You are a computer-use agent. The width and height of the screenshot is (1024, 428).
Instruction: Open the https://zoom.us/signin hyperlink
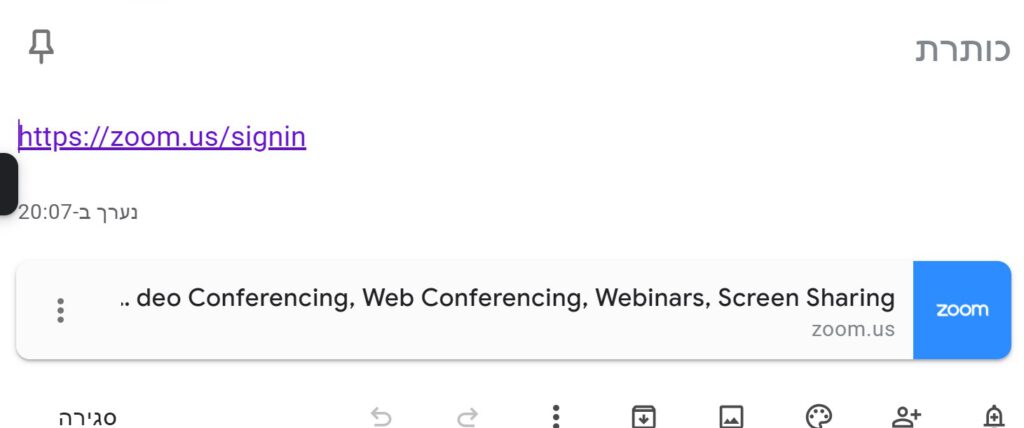click(x=162, y=137)
